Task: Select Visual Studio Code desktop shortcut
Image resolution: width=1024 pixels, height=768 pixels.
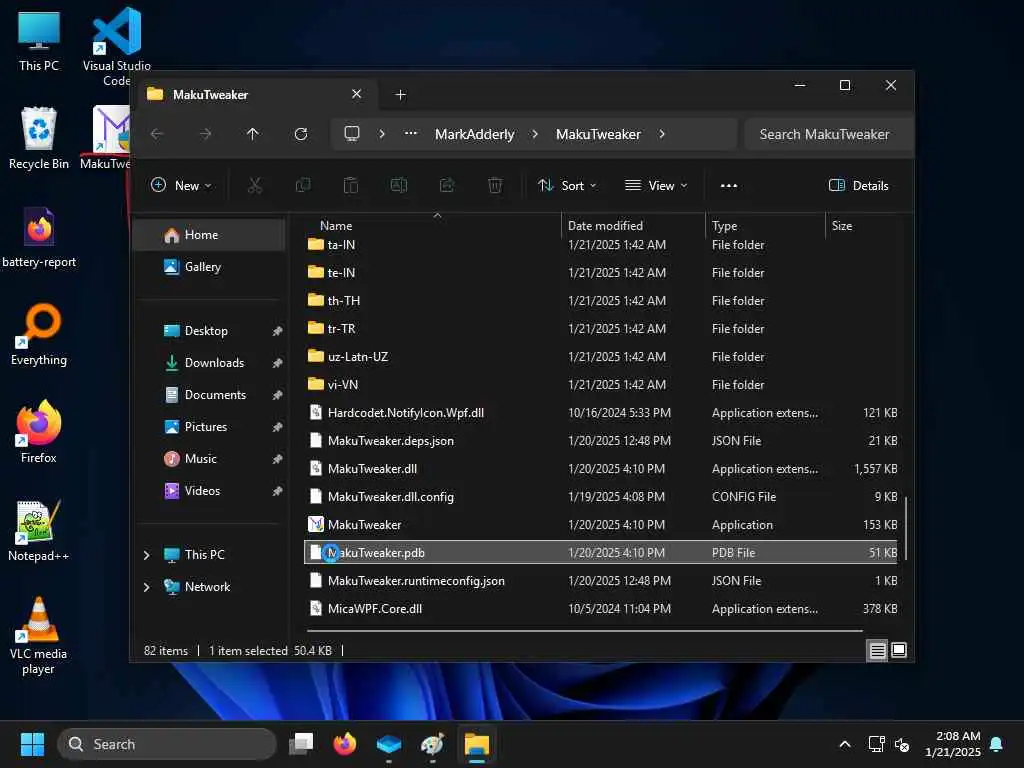Action: [x=116, y=46]
